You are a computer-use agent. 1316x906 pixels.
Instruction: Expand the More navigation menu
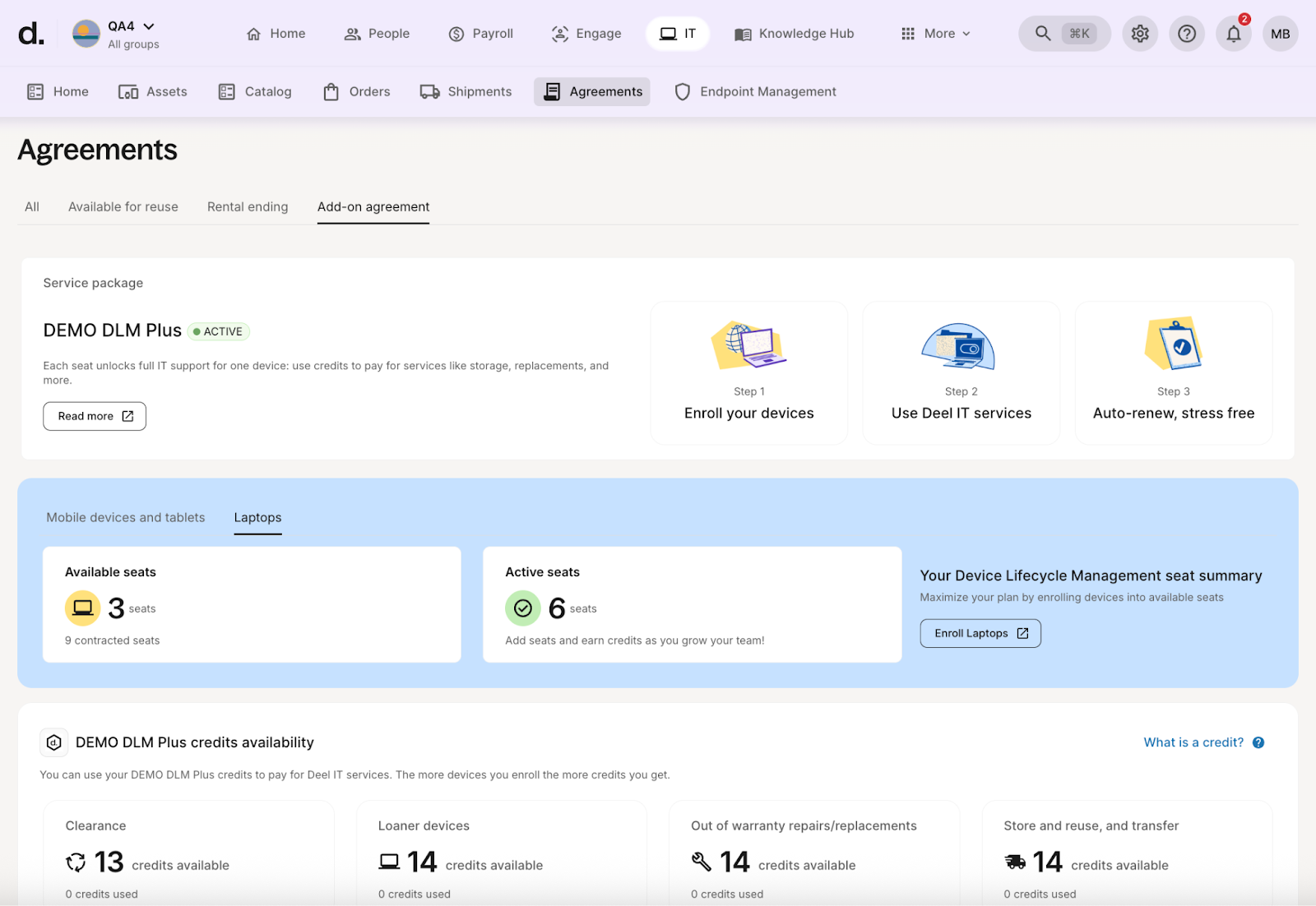(936, 34)
